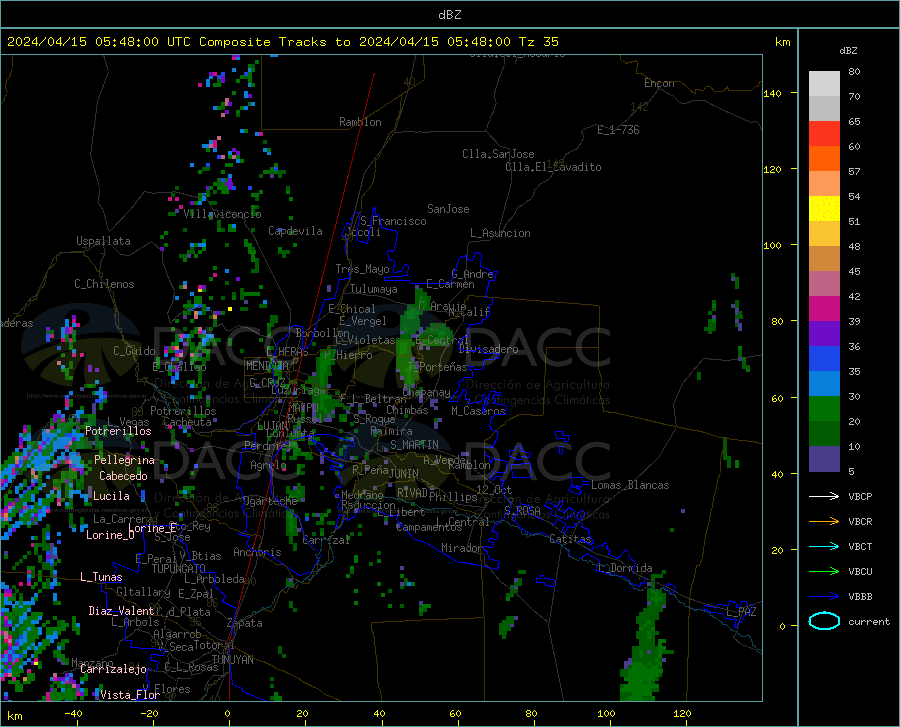
Task: Click the Diaz_Valent map label
Action: point(121,611)
